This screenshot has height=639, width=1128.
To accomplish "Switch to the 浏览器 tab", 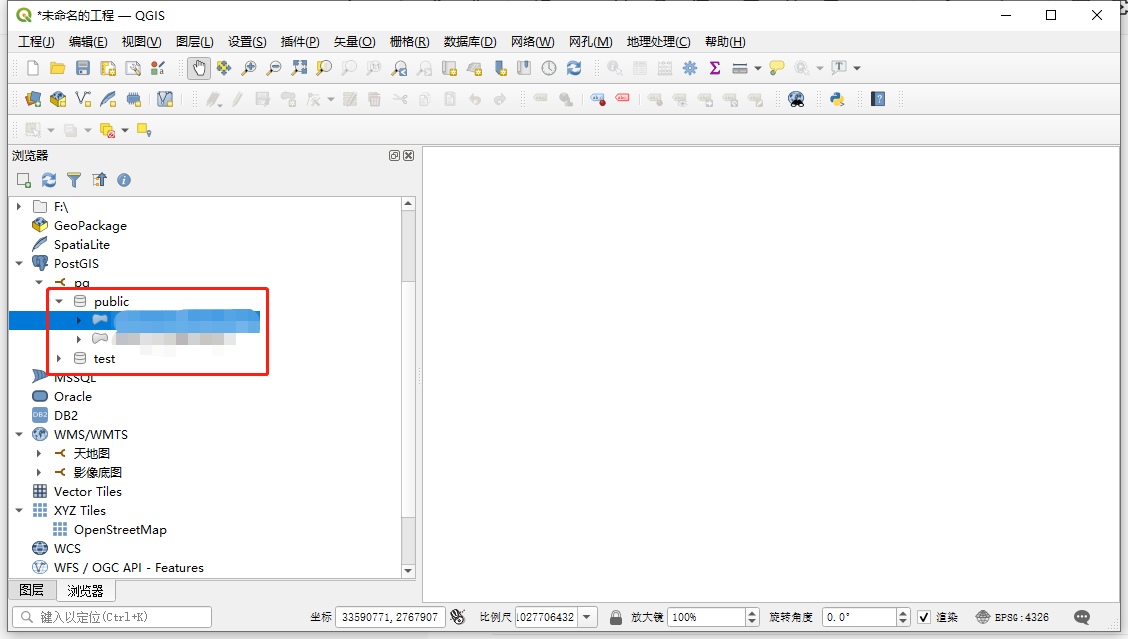I will tap(86, 591).
